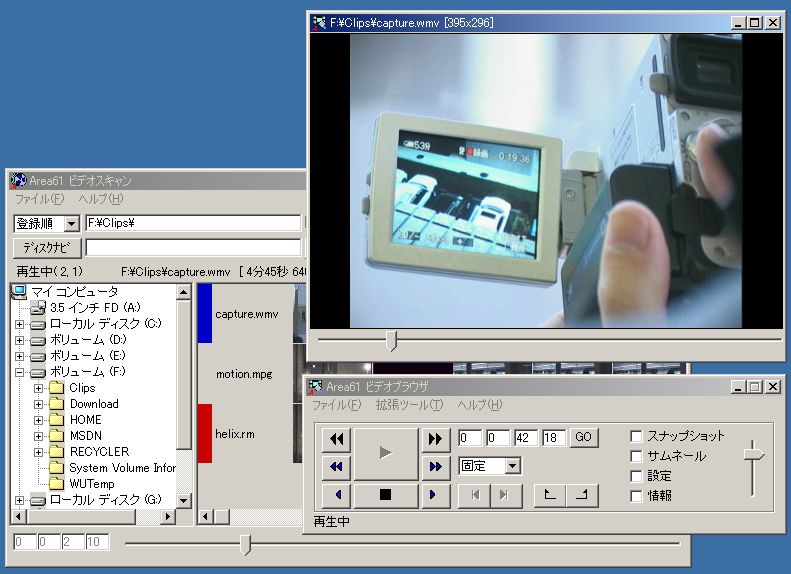Viewport: 791px width, 574px height.
Task: Click the vertical volume slider handle
Action: point(753,455)
